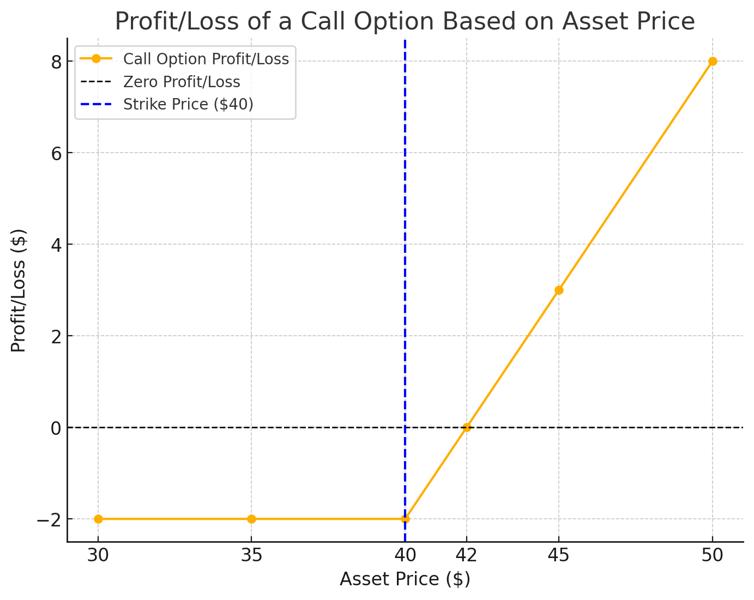
Task: Click the chart title text
Action: [404, 21]
